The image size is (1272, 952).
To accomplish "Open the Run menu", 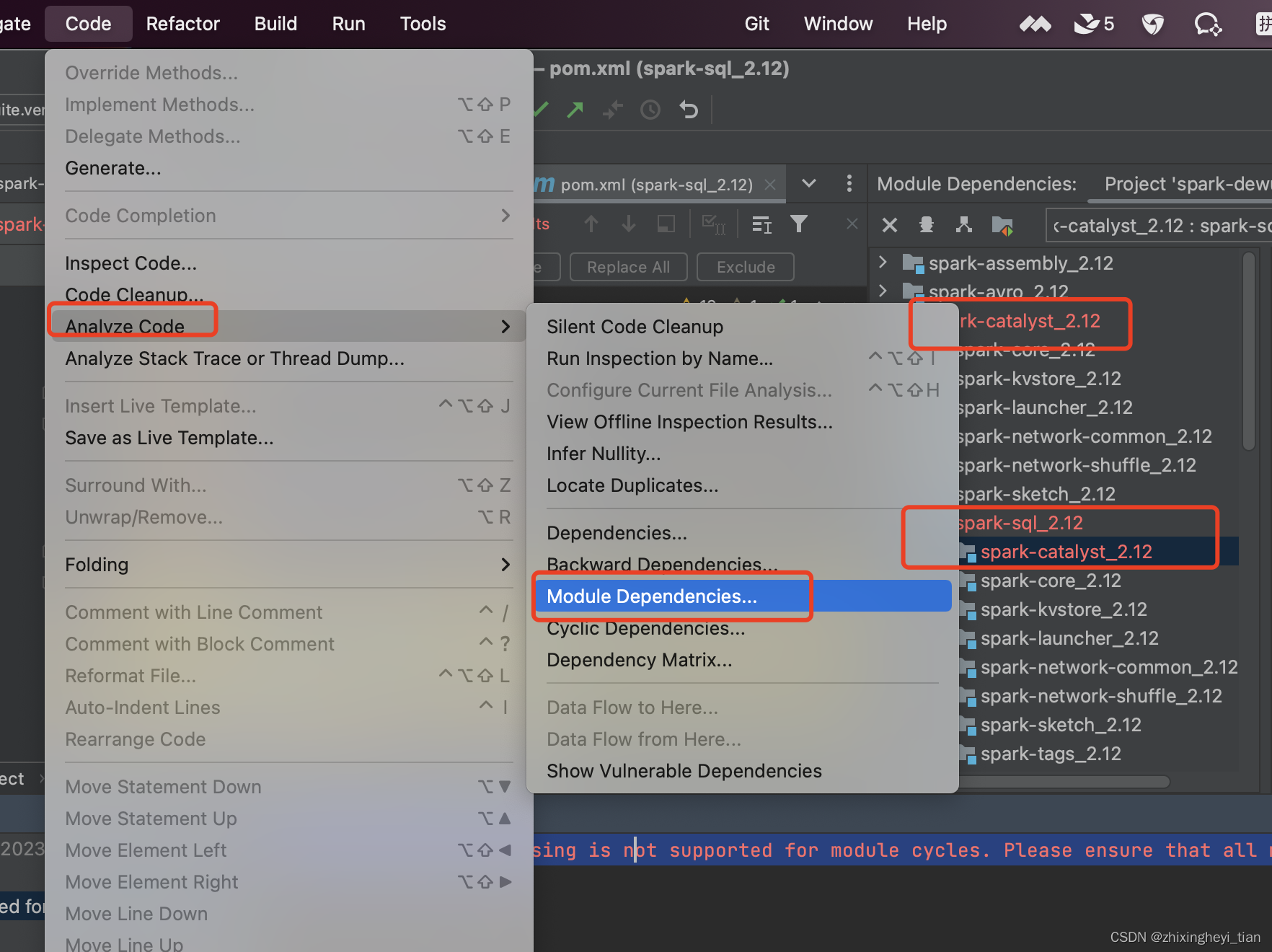I will tap(348, 24).
